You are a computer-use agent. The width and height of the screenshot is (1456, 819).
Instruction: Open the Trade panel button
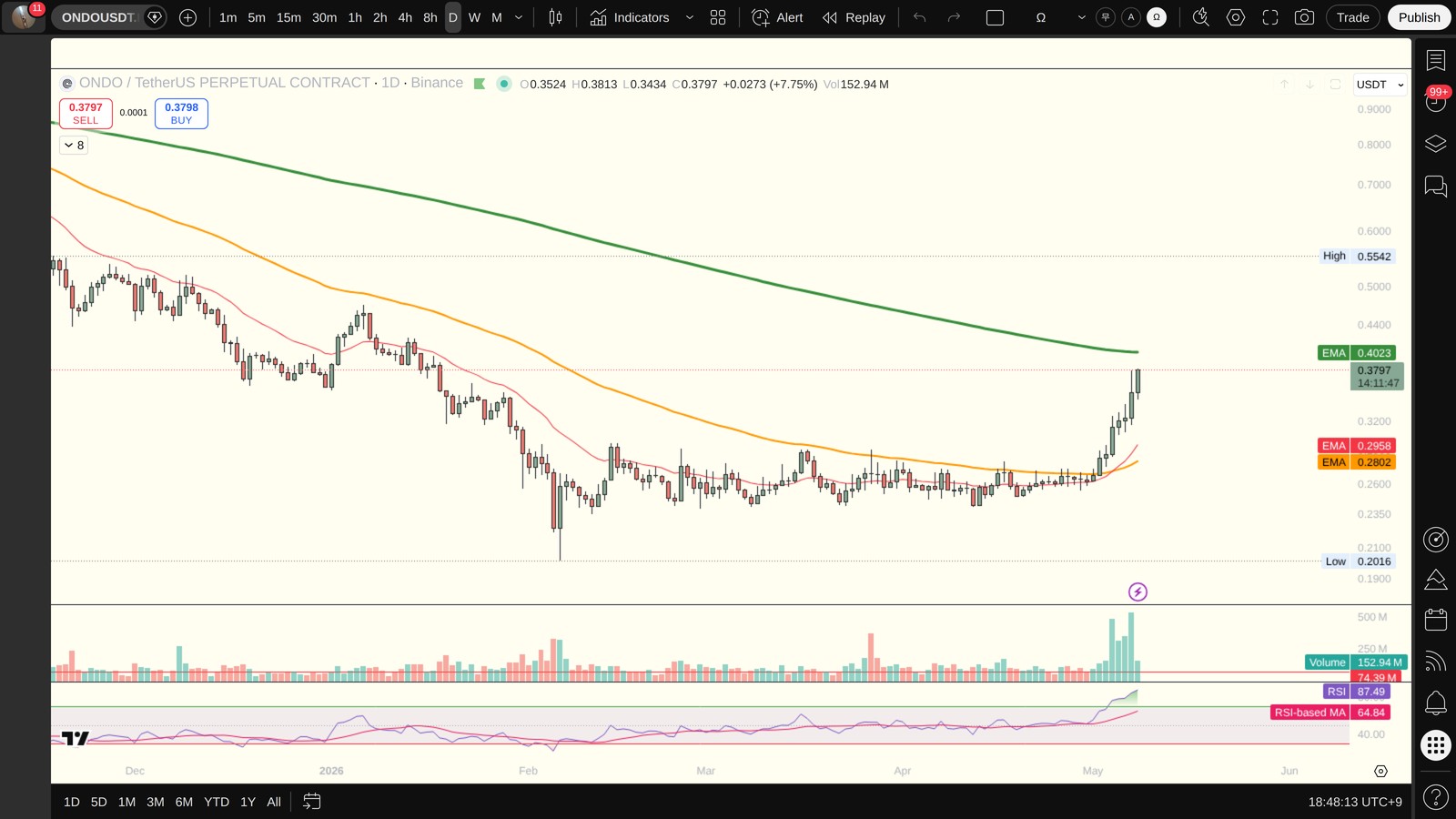(1353, 17)
